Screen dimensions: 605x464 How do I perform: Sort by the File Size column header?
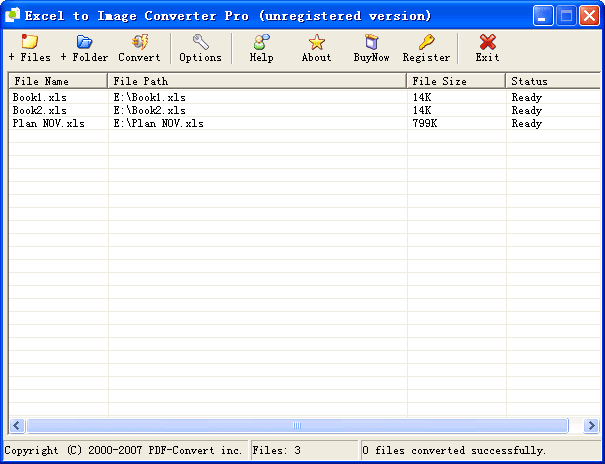point(456,81)
